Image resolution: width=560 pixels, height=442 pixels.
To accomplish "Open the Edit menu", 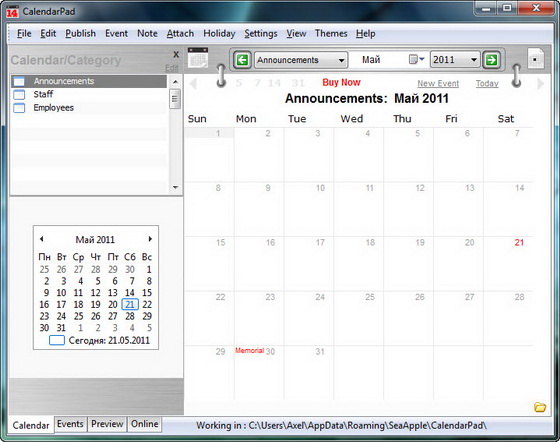I will [48, 34].
